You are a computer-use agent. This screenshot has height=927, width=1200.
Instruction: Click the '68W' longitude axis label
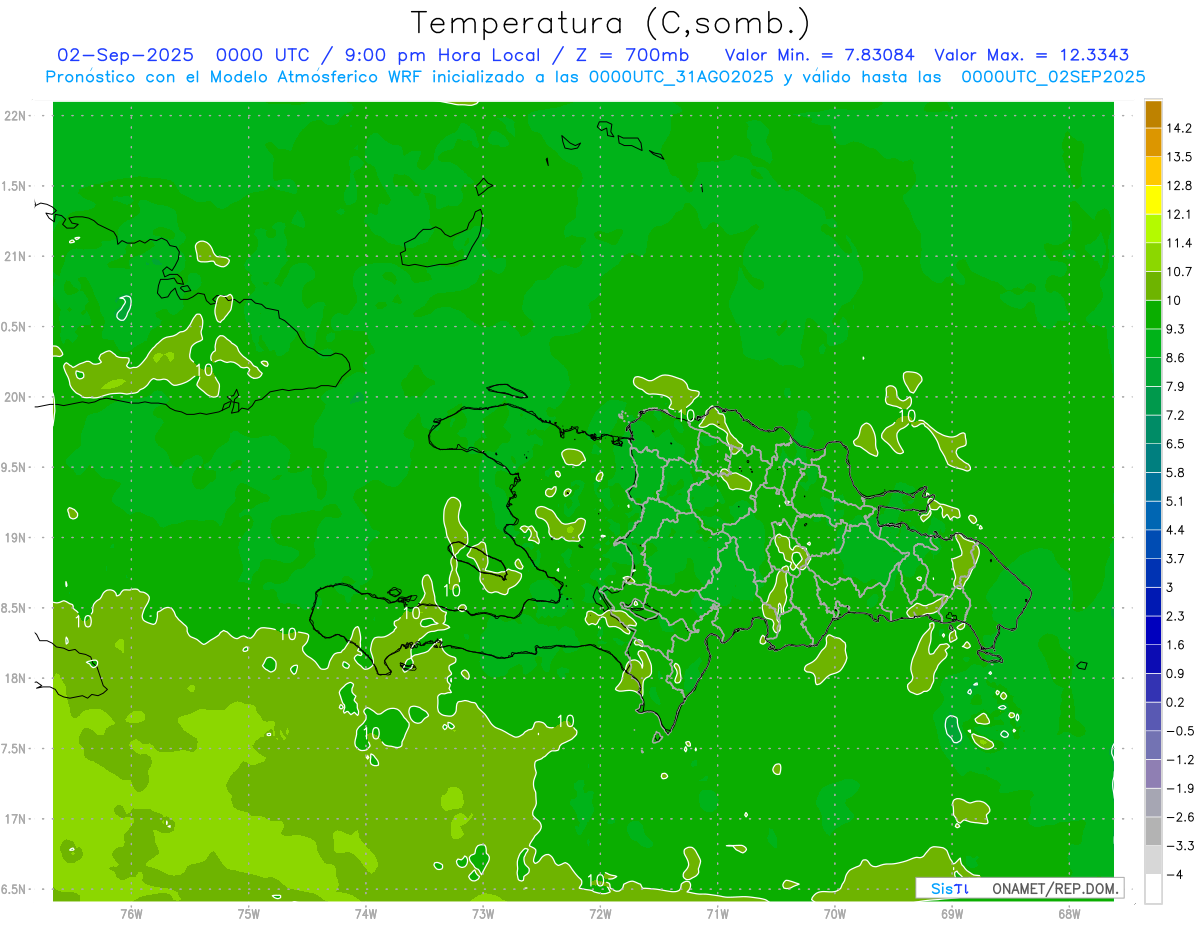[1069, 913]
